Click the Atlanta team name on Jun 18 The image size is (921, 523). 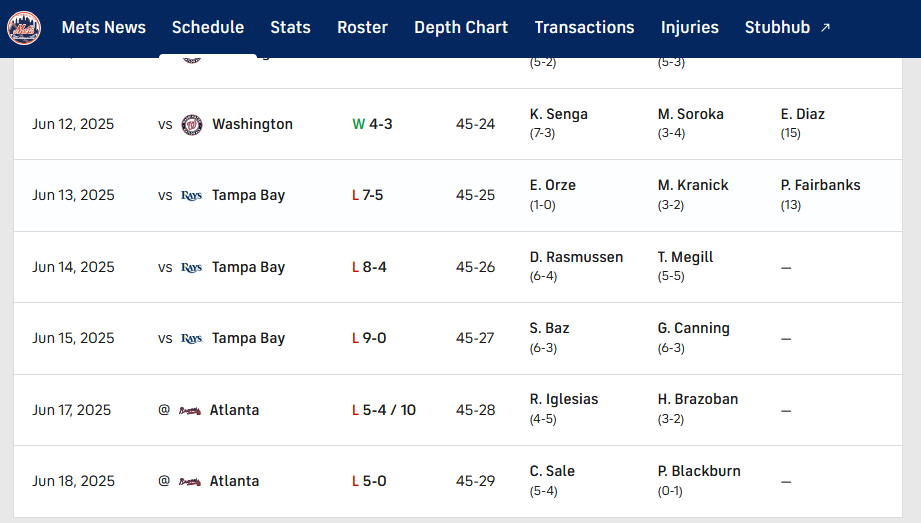(x=234, y=482)
